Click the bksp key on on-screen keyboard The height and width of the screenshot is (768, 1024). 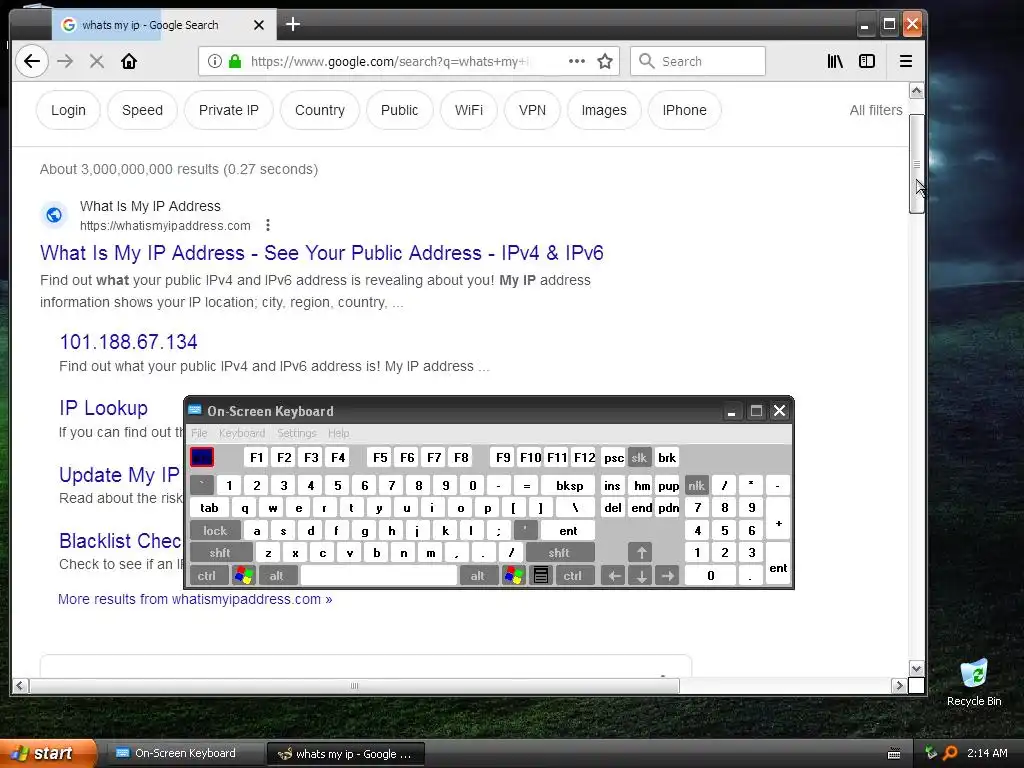569,485
